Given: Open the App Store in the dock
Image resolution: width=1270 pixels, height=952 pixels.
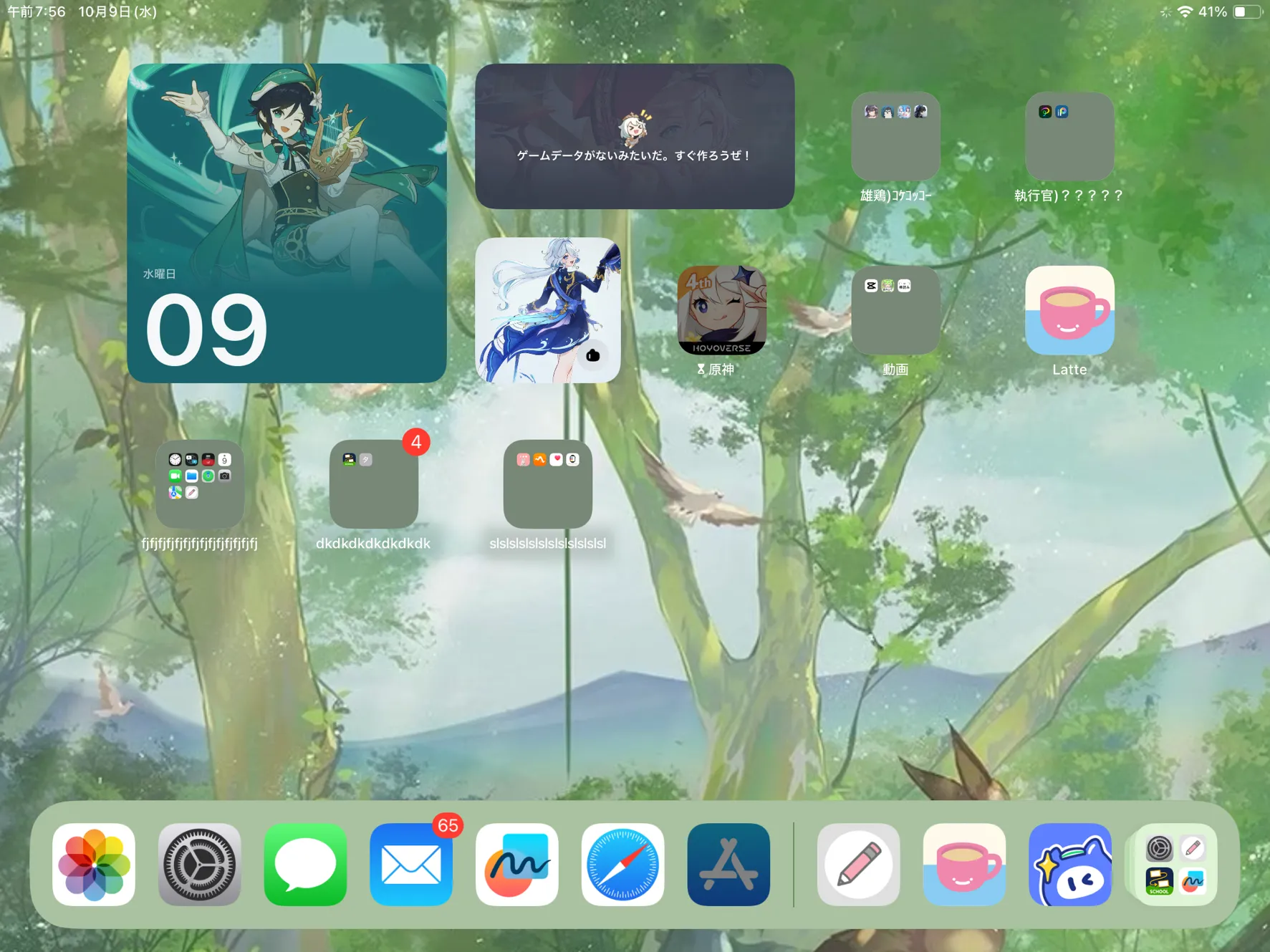Looking at the screenshot, I should [x=728, y=864].
